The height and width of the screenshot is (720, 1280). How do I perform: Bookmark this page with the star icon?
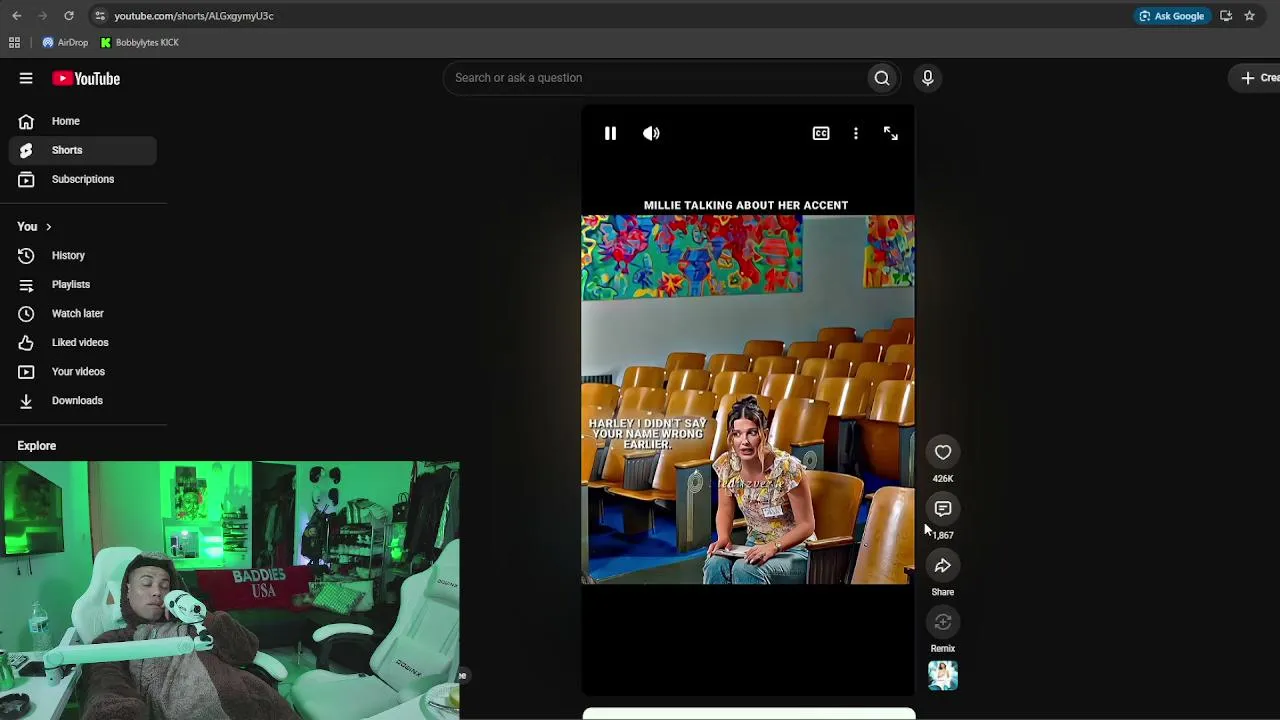click(x=1249, y=16)
